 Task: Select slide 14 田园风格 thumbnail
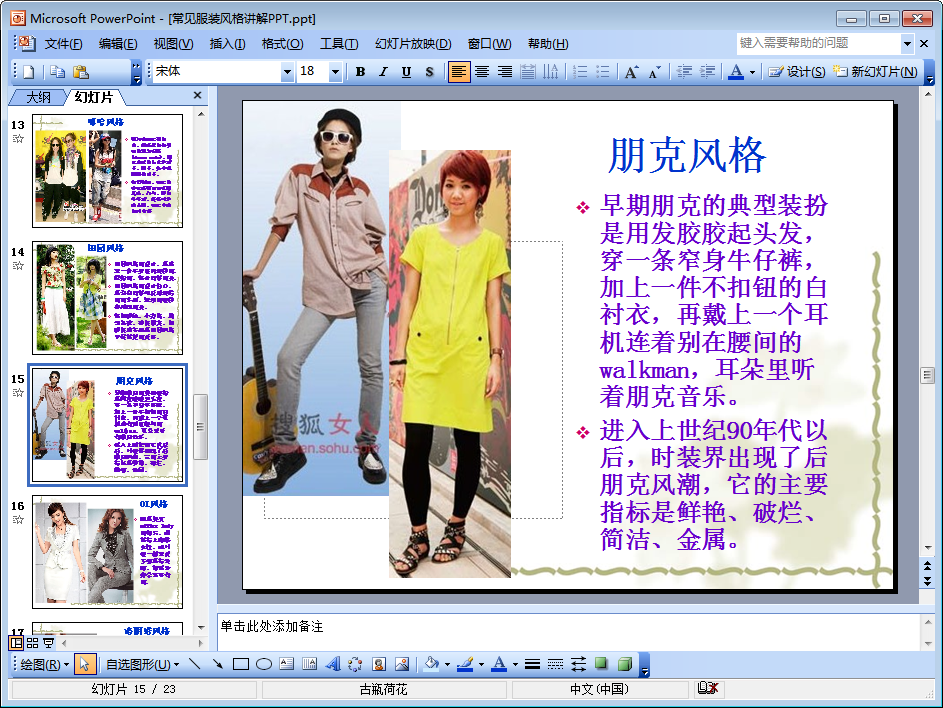coord(107,298)
